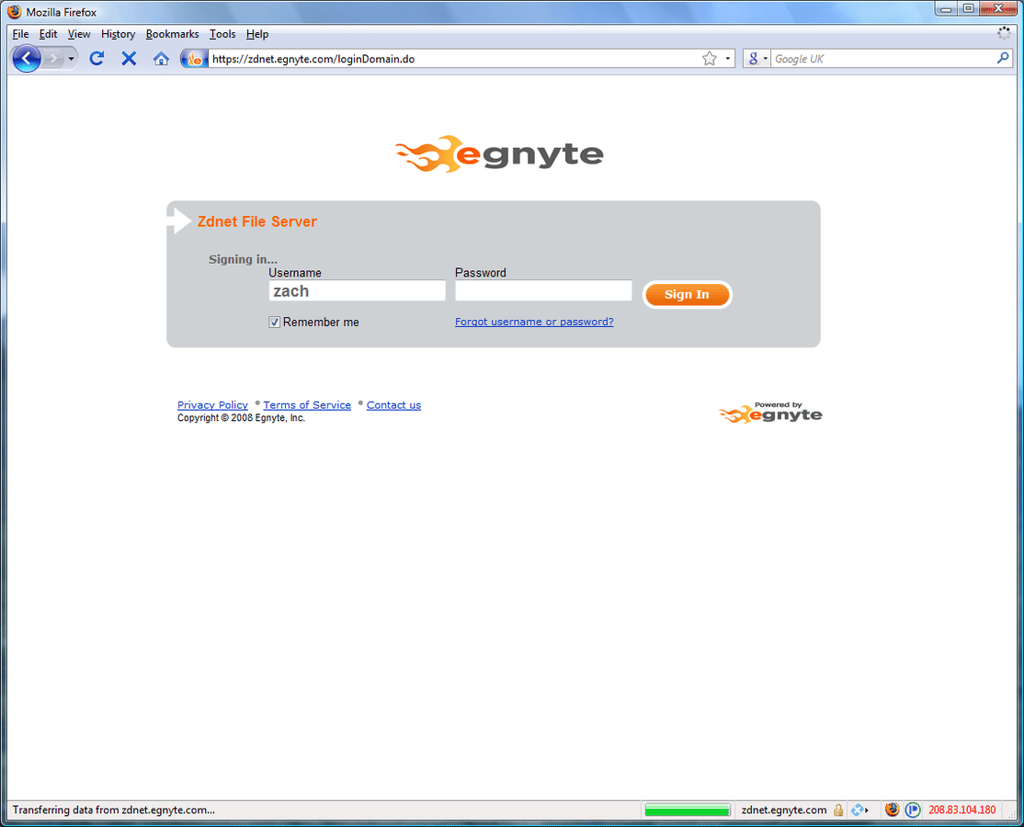Focus the Google UK search box
1024x827 pixels.
(x=883, y=59)
